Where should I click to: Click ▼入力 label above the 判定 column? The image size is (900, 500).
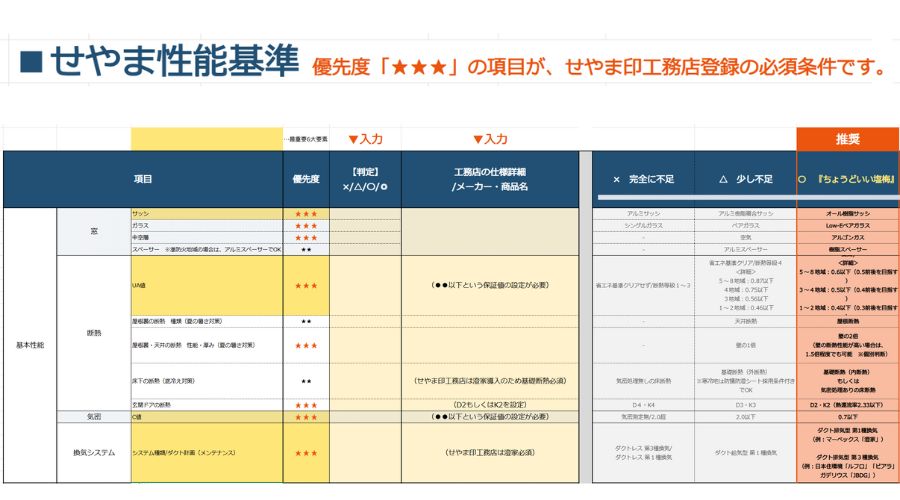click(365, 139)
